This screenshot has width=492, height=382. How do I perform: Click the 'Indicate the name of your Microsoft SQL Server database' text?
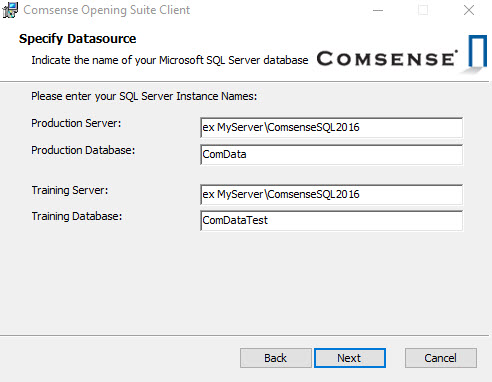(170, 60)
